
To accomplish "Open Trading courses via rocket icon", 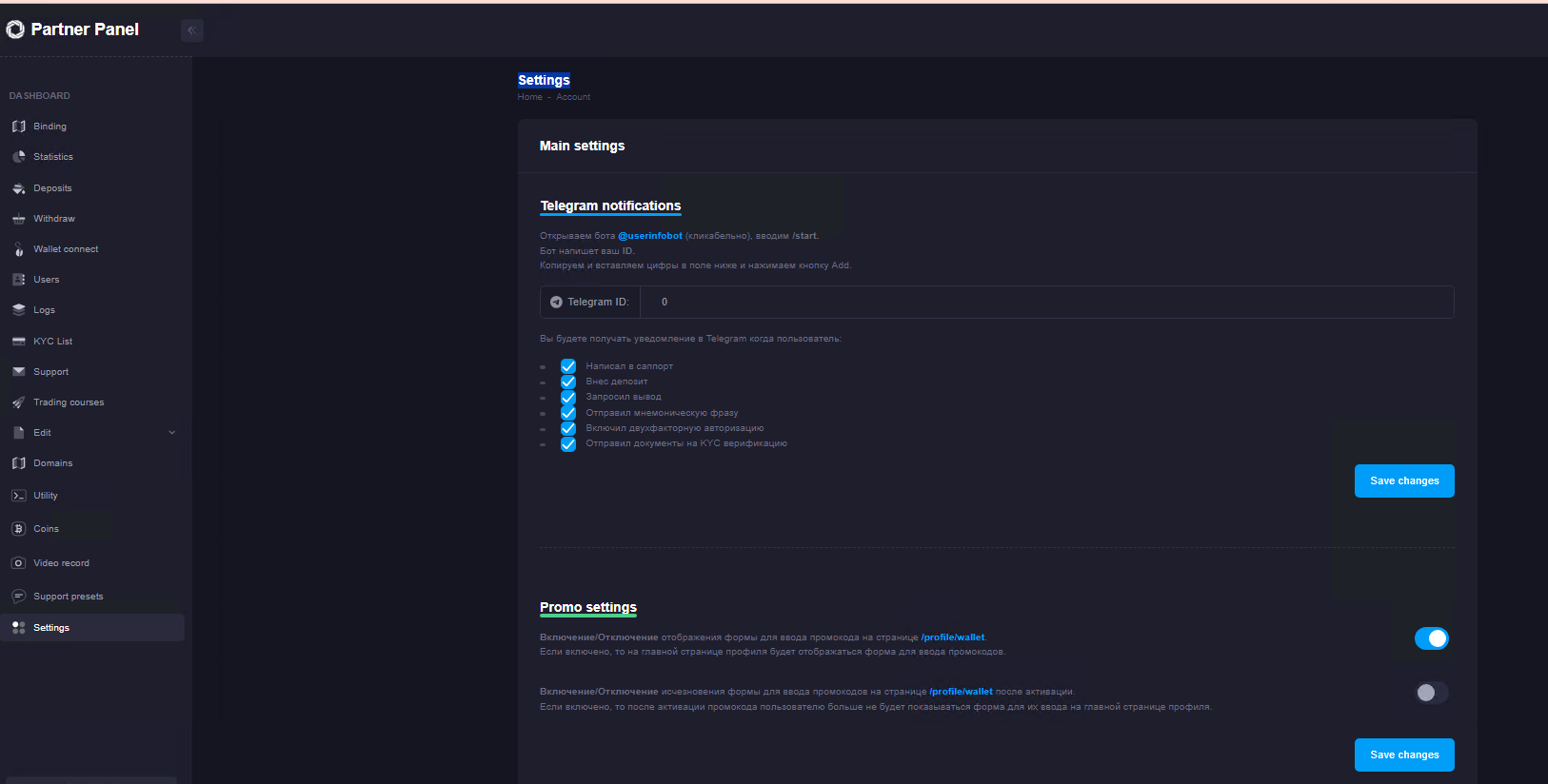I will (18, 402).
